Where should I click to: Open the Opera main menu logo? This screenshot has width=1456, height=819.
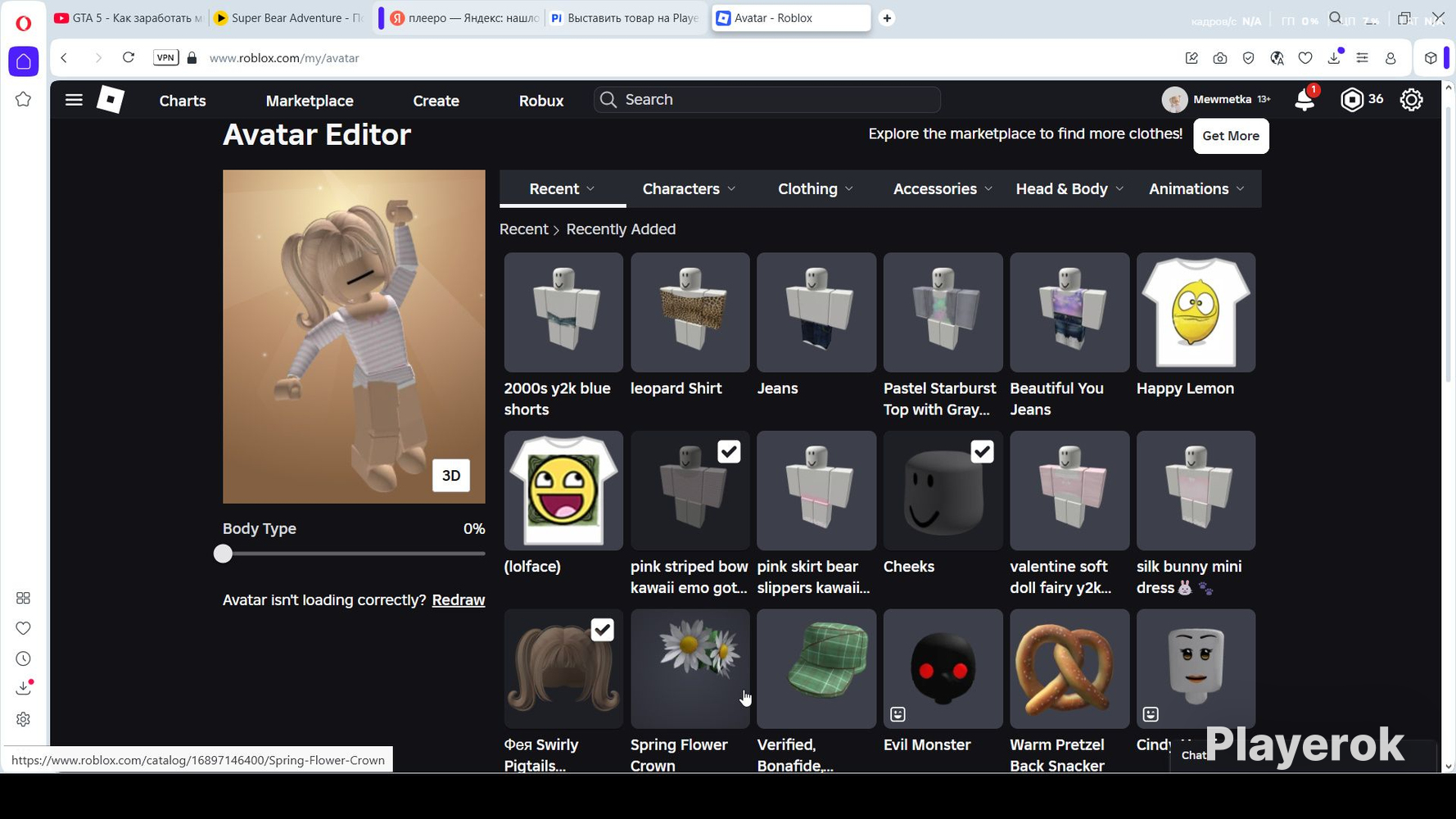tap(23, 23)
